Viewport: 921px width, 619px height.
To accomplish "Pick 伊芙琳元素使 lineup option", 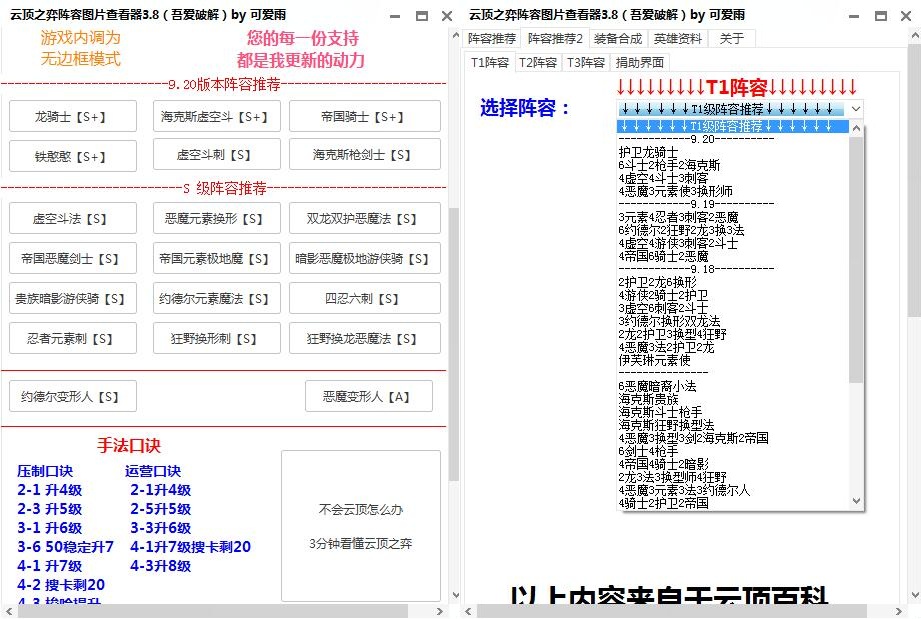I will tap(654, 360).
